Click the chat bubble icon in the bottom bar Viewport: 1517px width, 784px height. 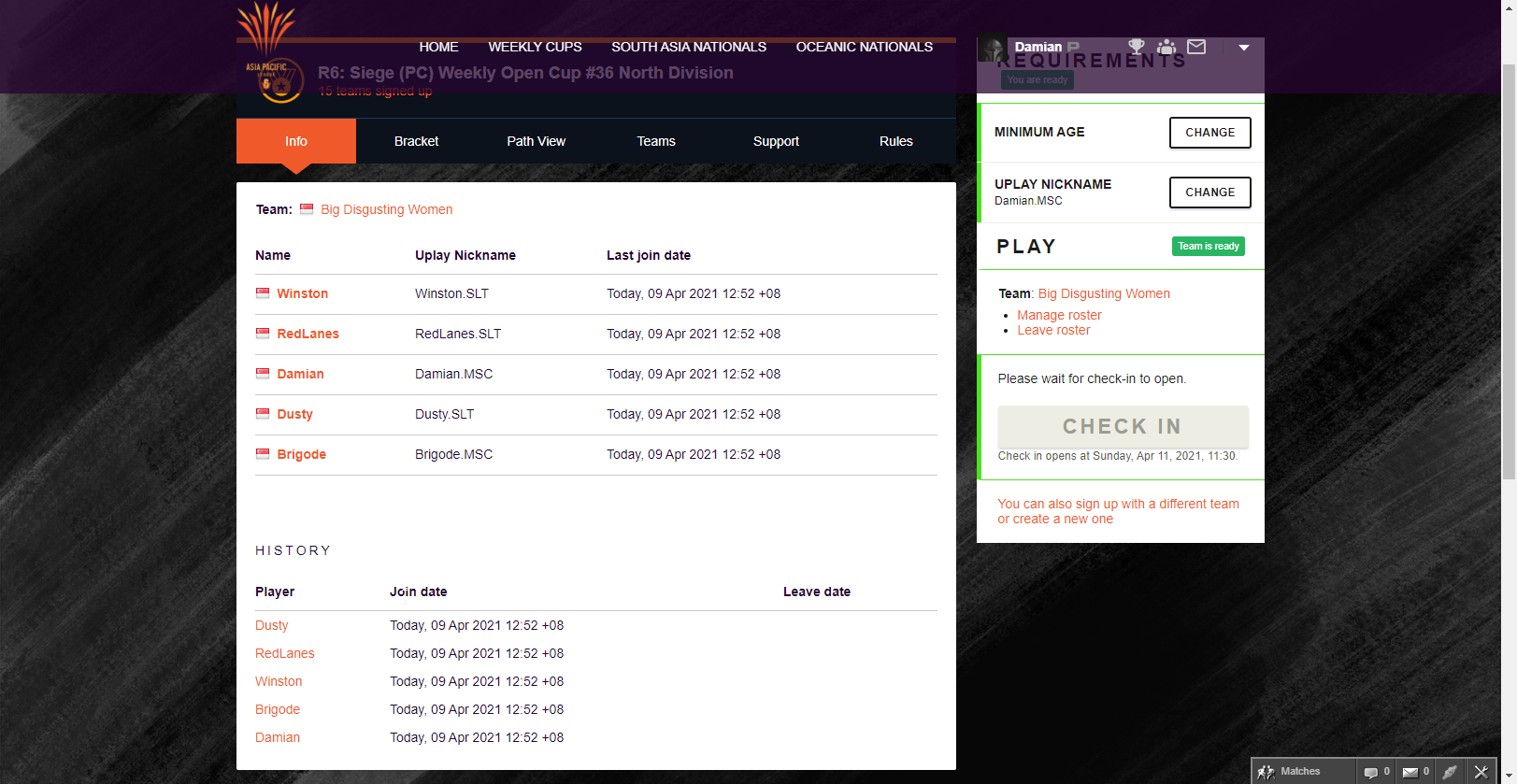pos(1371,772)
